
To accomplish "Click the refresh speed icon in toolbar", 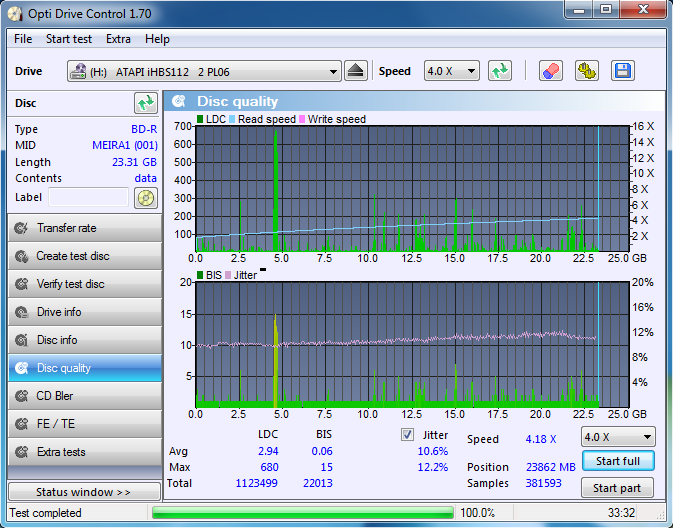I will tap(500, 71).
